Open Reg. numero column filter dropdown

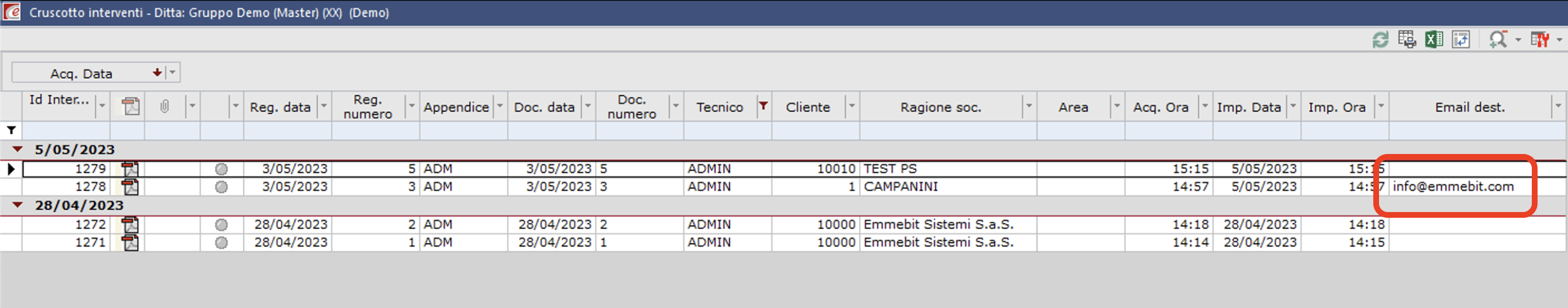(x=411, y=106)
